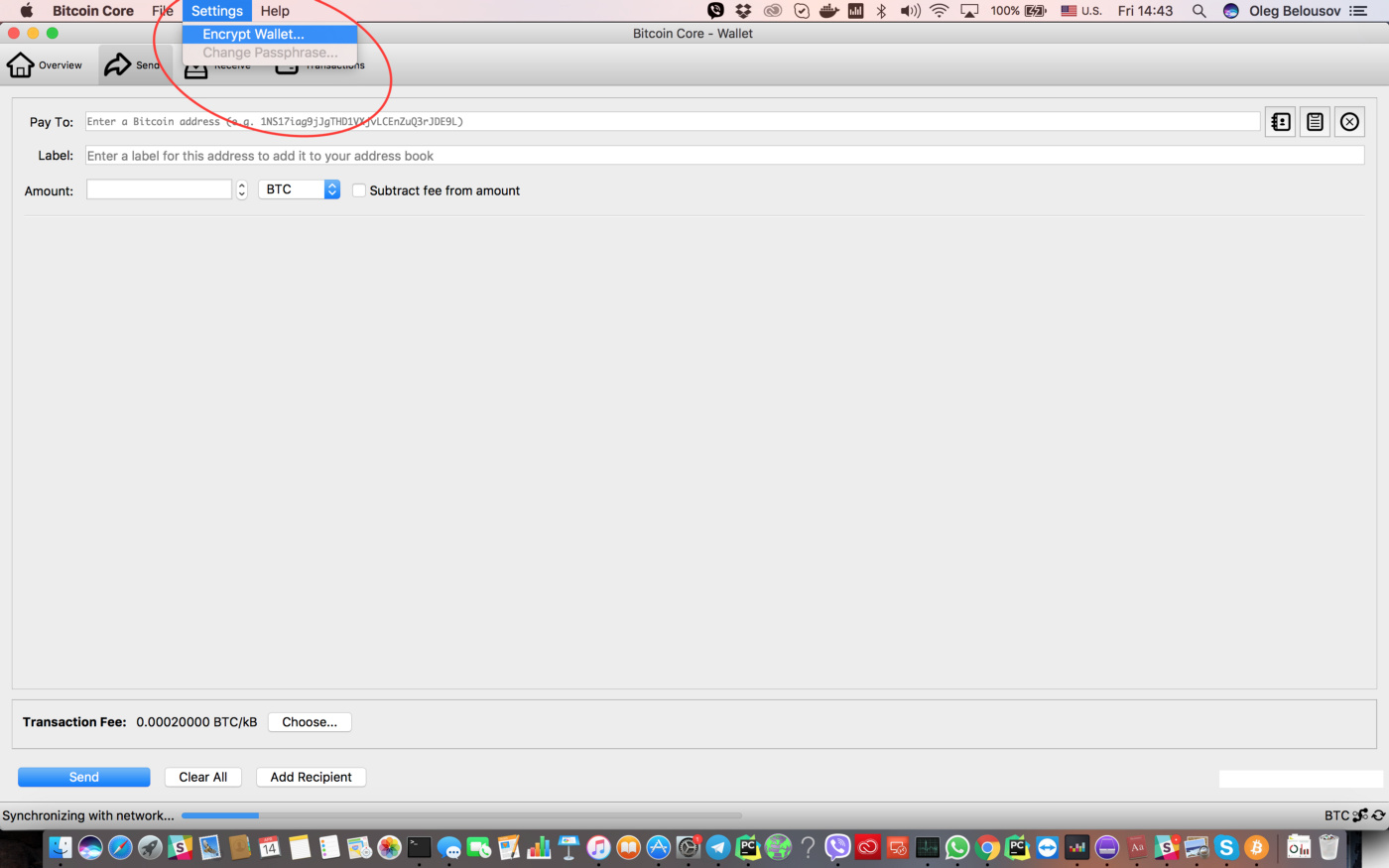The image size is (1389, 868).
Task: Open Messages icon in the Dock
Action: pos(449,848)
